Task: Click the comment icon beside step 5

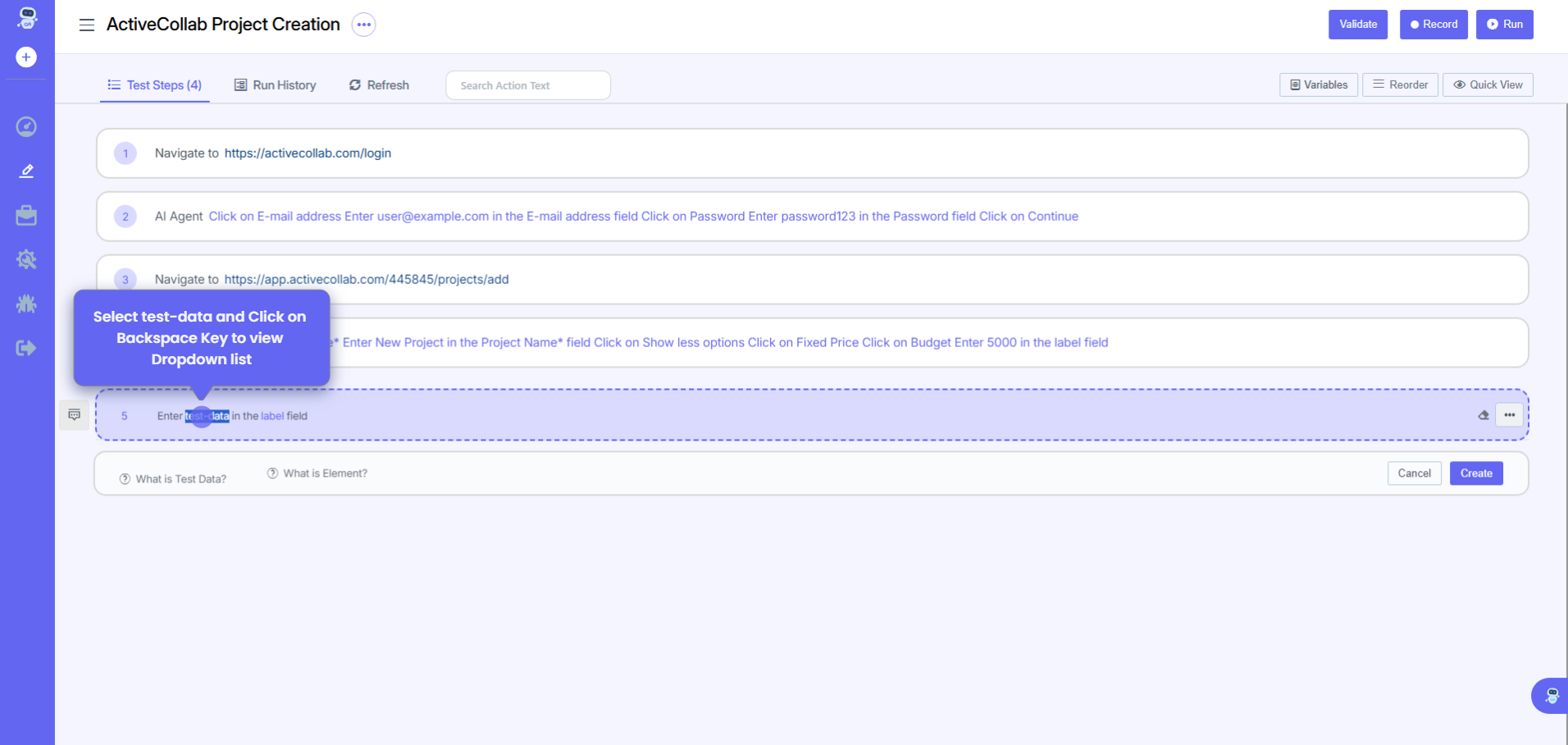Action: 75,415
